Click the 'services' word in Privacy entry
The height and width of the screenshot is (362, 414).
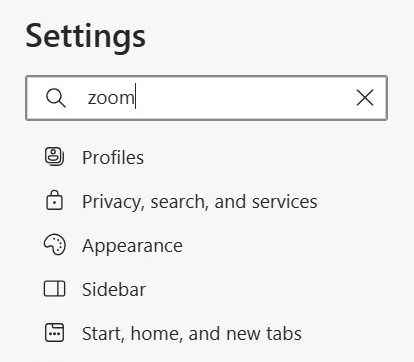(x=285, y=202)
